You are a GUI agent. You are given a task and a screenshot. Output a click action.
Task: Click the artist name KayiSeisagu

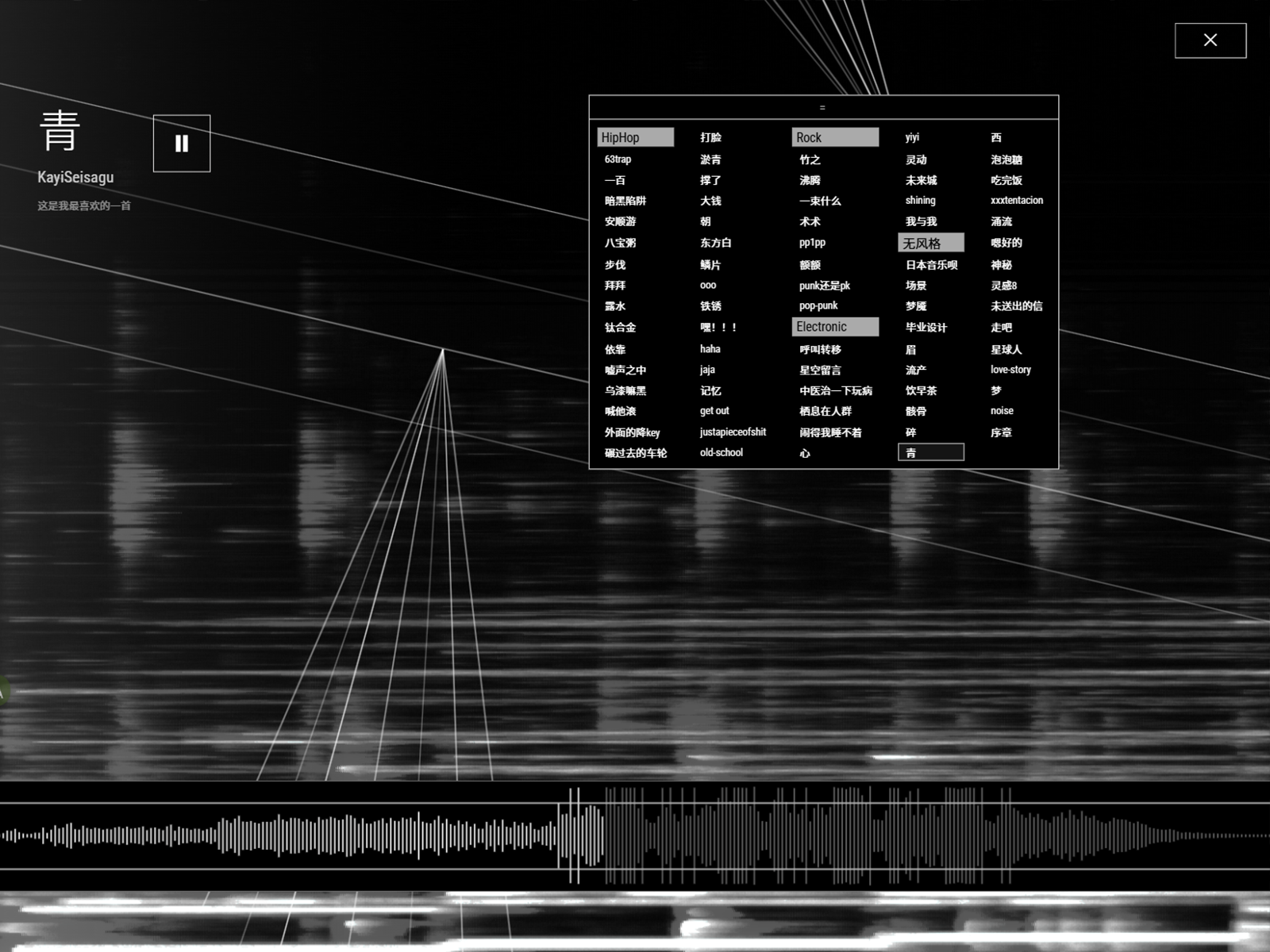(76, 177)
